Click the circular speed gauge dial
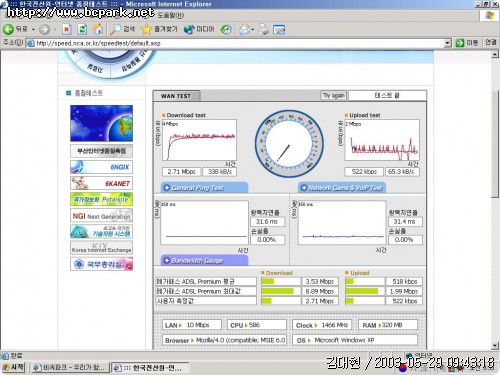Screen dimensions: 500x375 (x=289, y=144)
